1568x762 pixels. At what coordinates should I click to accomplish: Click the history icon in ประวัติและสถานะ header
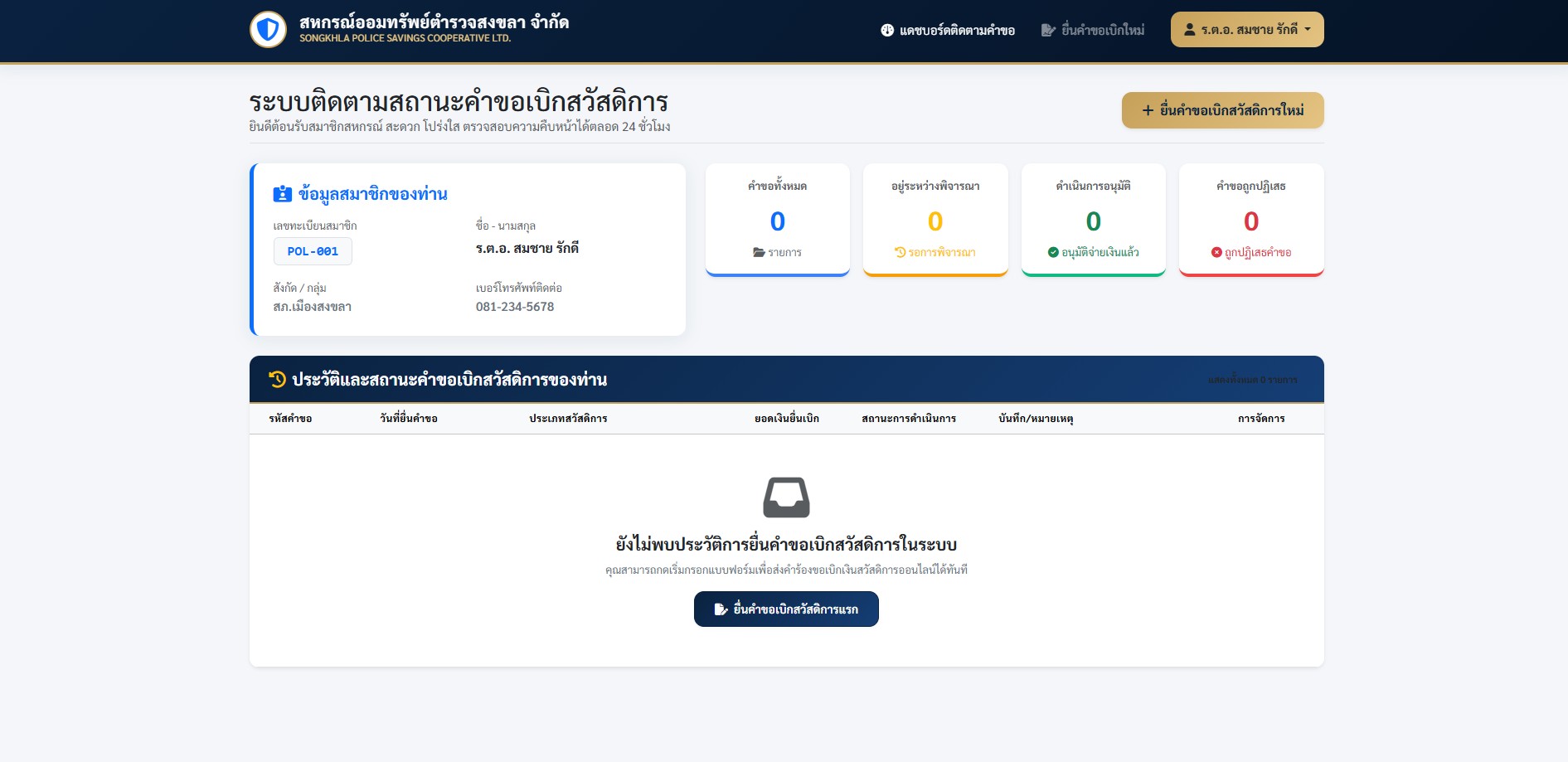click(x=278, y=380)
